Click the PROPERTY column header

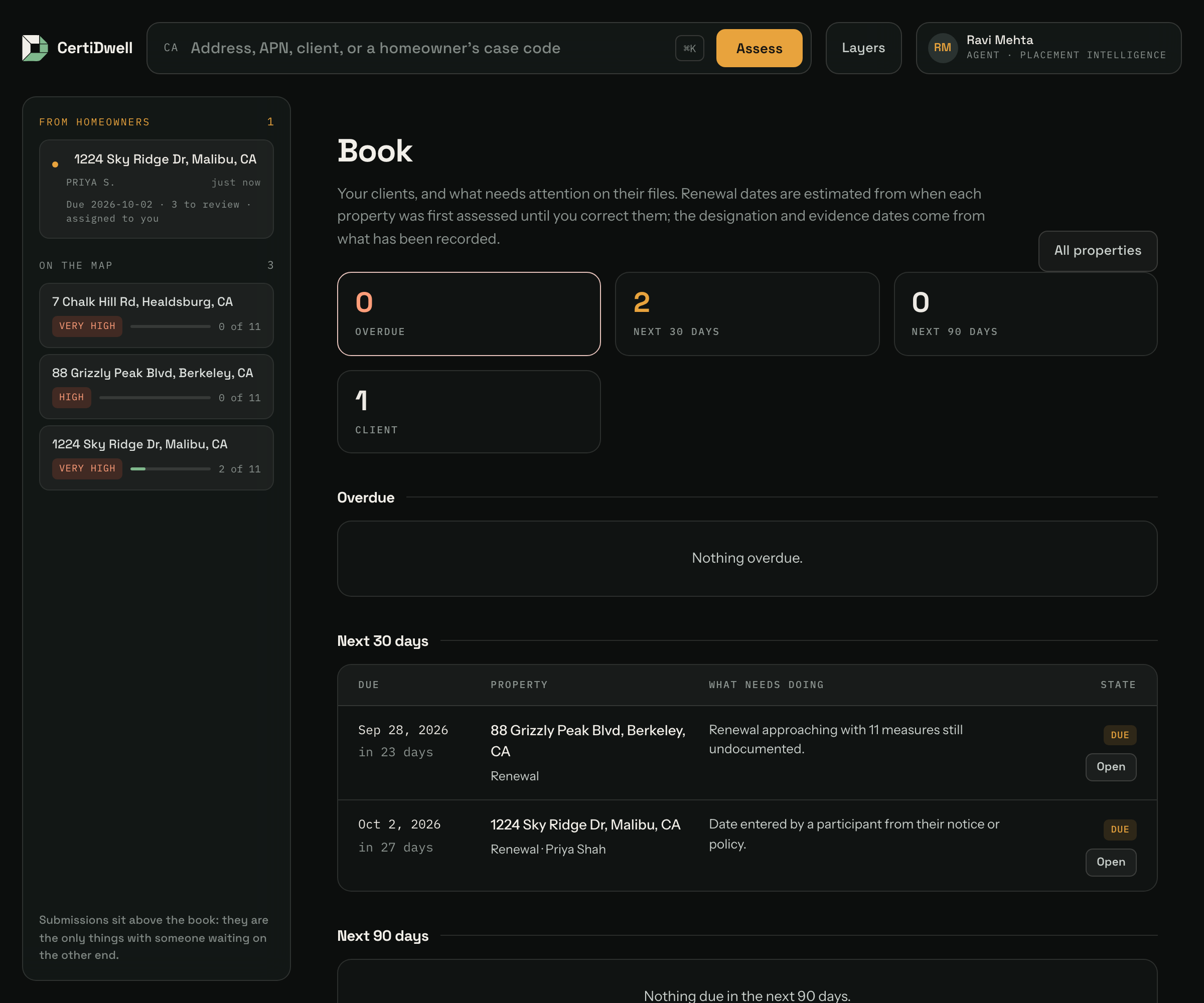[x=519, y=685]
